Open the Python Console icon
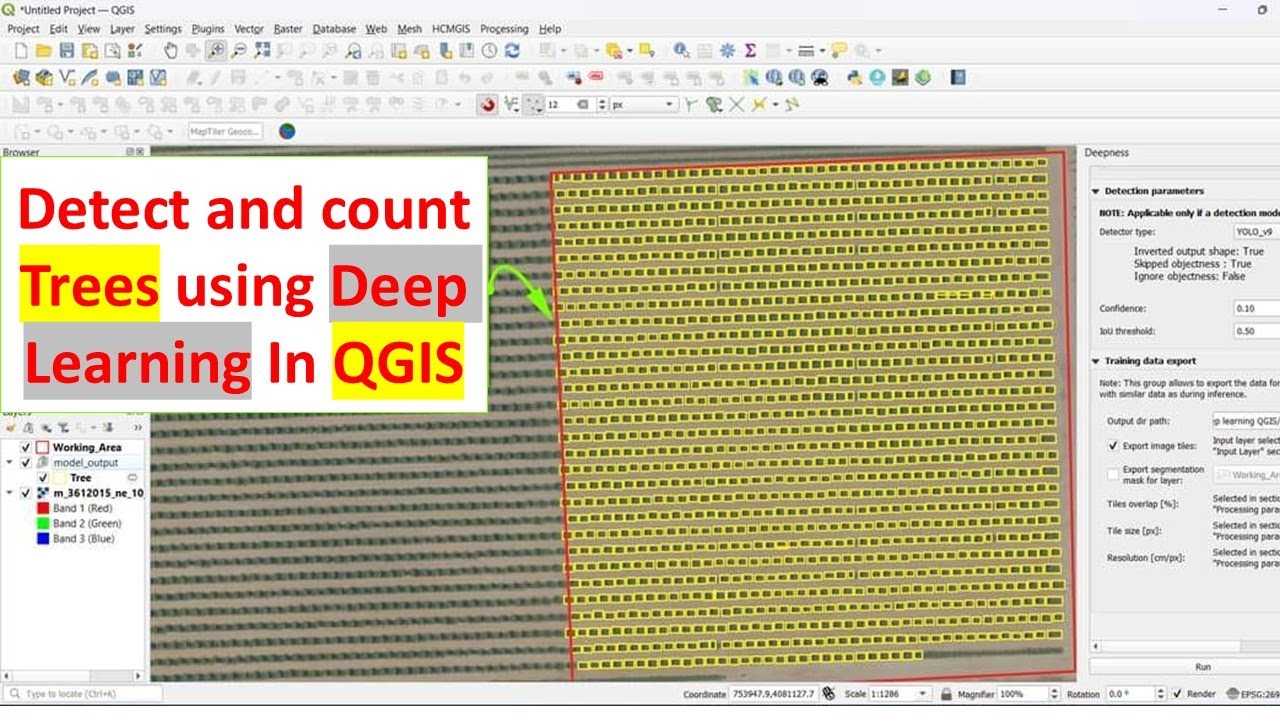Viewport: 1280px width, 720px height. click(x=855, y=77)
